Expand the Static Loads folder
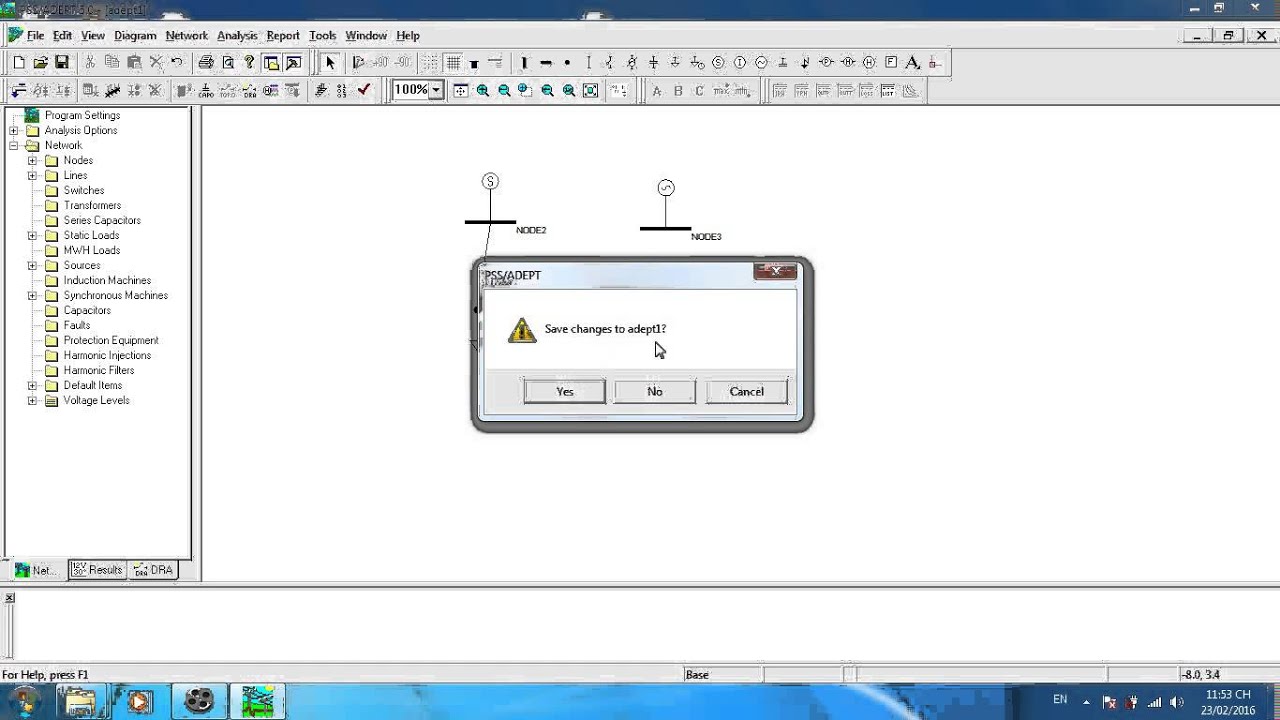The height and width of the screenshot is (720, 1280). [32, 235]
